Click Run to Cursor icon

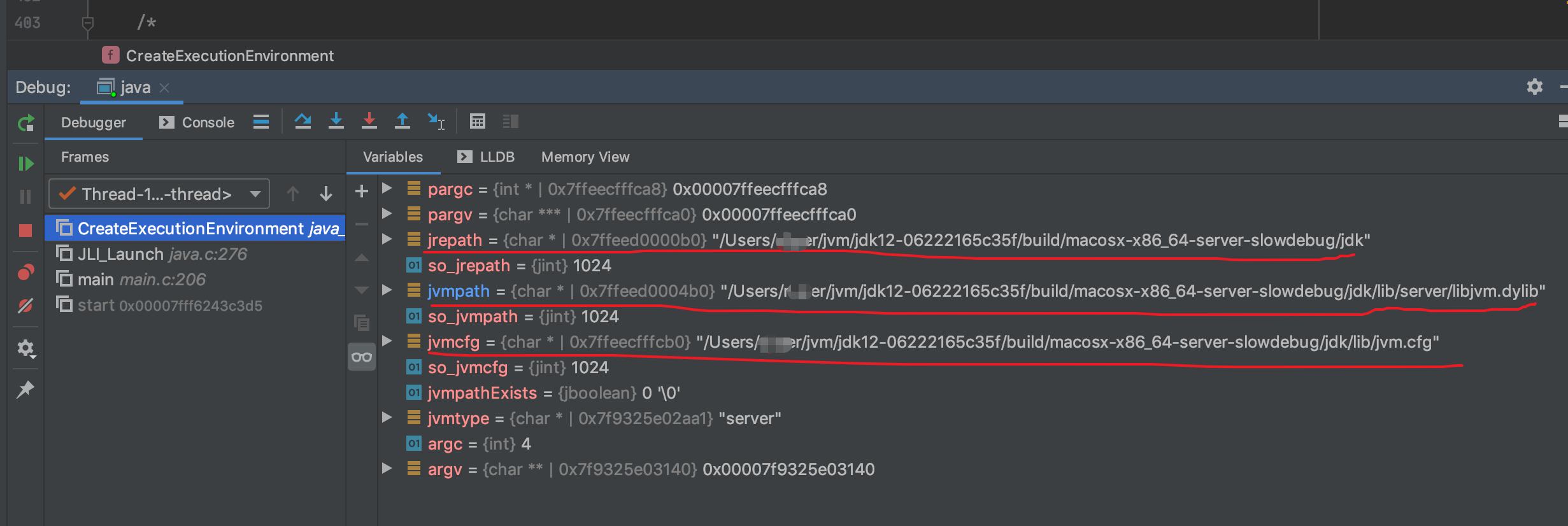(x=436, y=121)
